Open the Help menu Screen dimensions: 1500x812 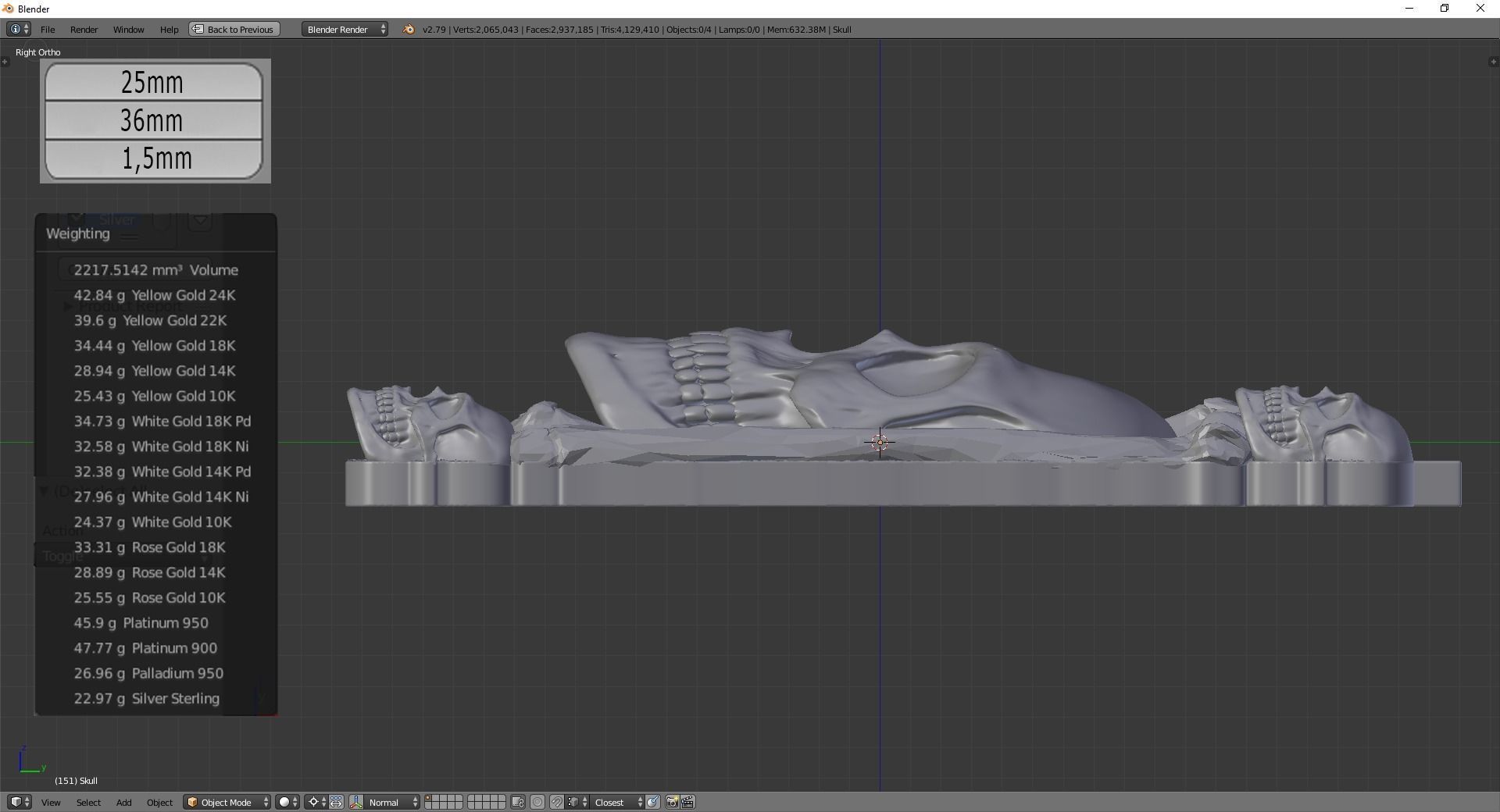click(169, 30)
